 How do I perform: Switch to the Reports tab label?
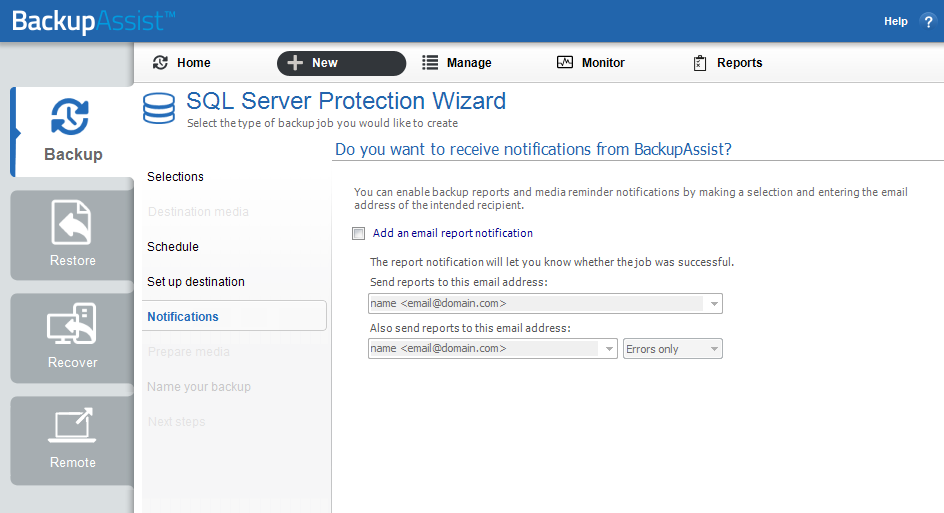pos(739,63)
